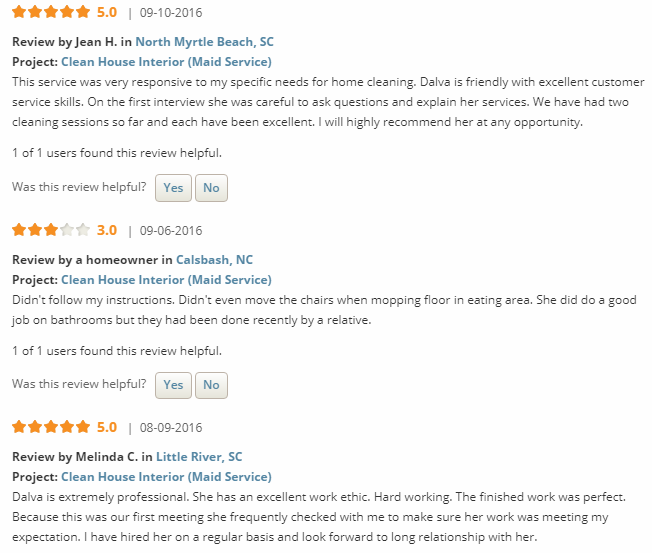Screen dimensions: 652x553
Task: Vote Yes on the Calsbash homeowner review
Action: tap(173, 385)
